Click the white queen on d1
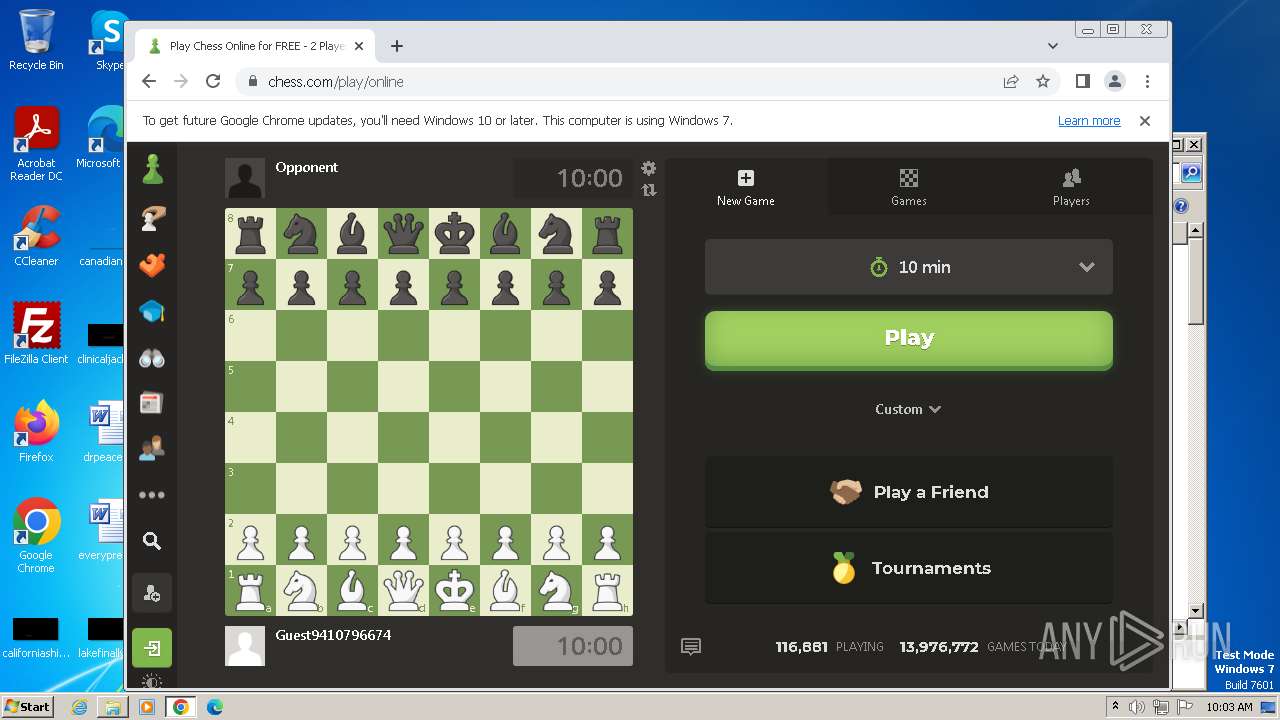 click(x=404, y=590)
